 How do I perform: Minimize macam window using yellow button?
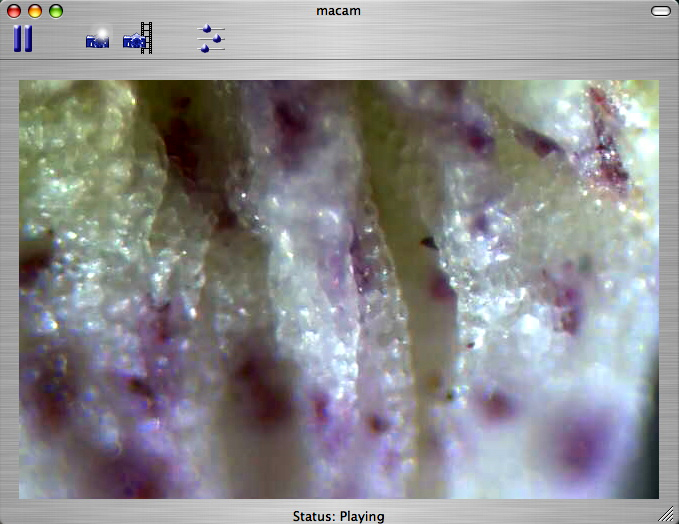click(x=35, y=11)
